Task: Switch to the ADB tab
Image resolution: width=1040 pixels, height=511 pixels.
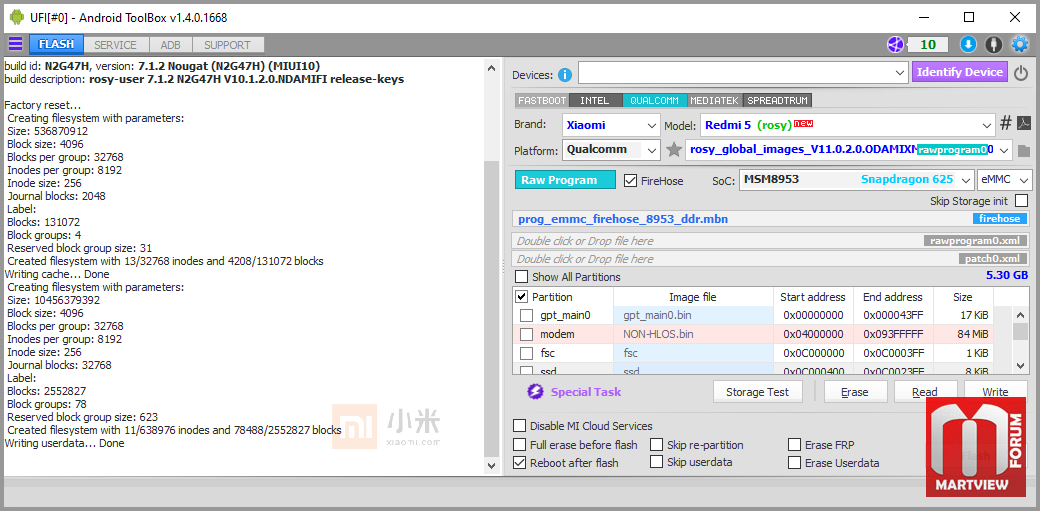Action: 170,45
